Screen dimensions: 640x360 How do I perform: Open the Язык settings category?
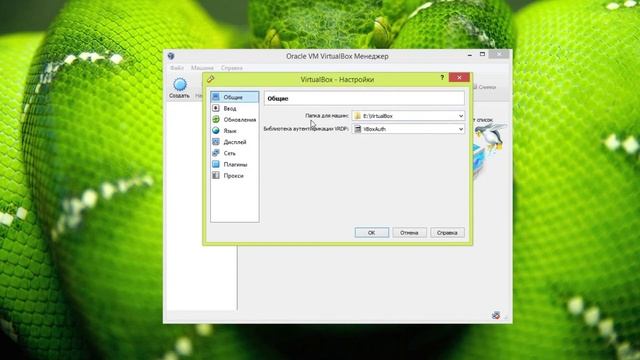(x=234, y=131)
